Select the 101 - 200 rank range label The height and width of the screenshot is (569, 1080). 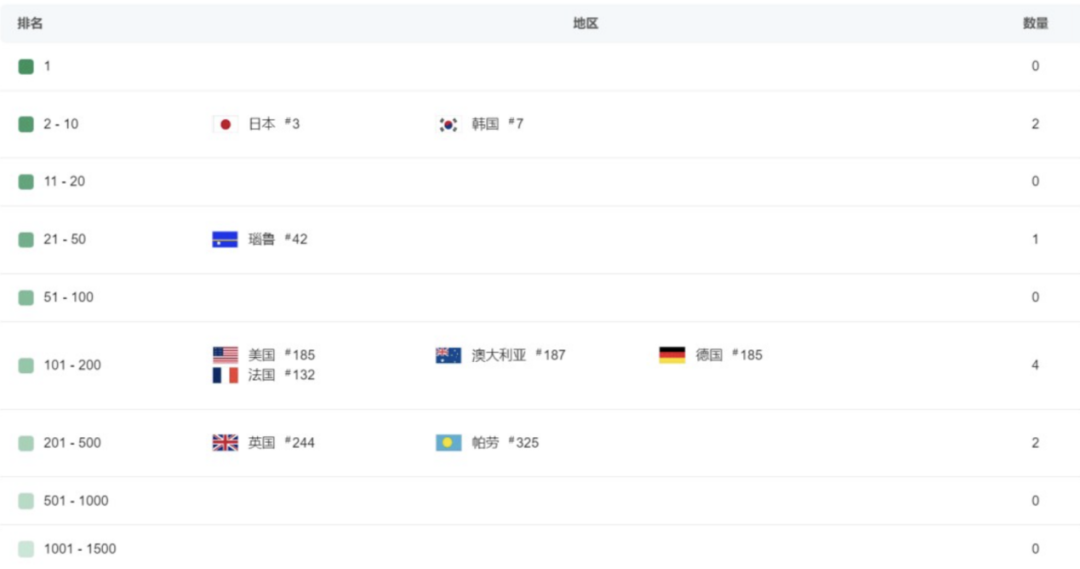72,365
